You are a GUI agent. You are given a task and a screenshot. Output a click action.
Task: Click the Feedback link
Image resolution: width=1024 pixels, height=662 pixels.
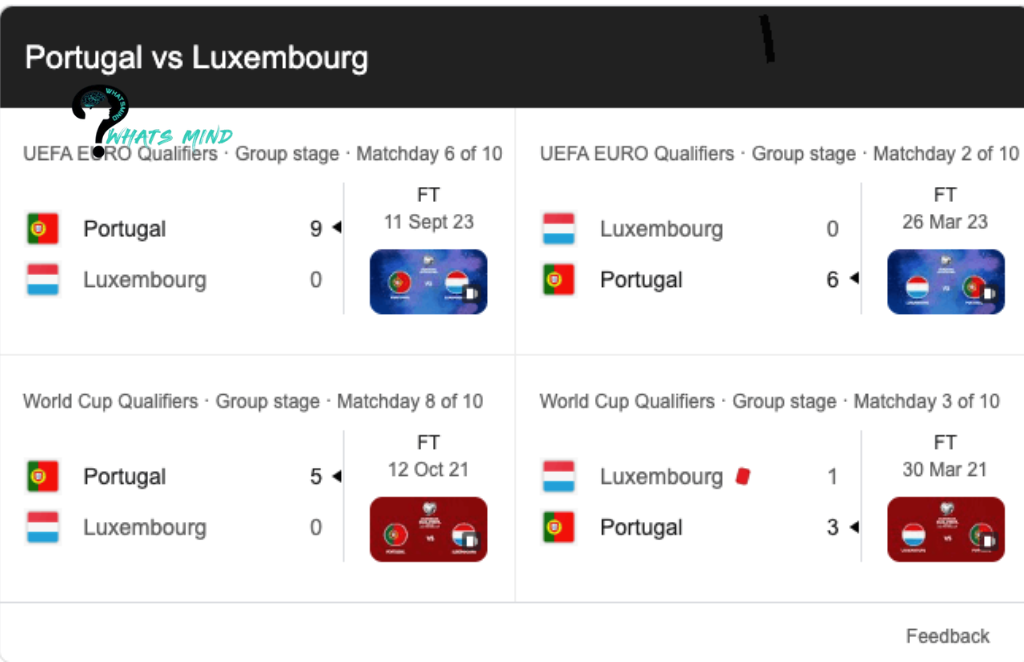coord(947,636)
